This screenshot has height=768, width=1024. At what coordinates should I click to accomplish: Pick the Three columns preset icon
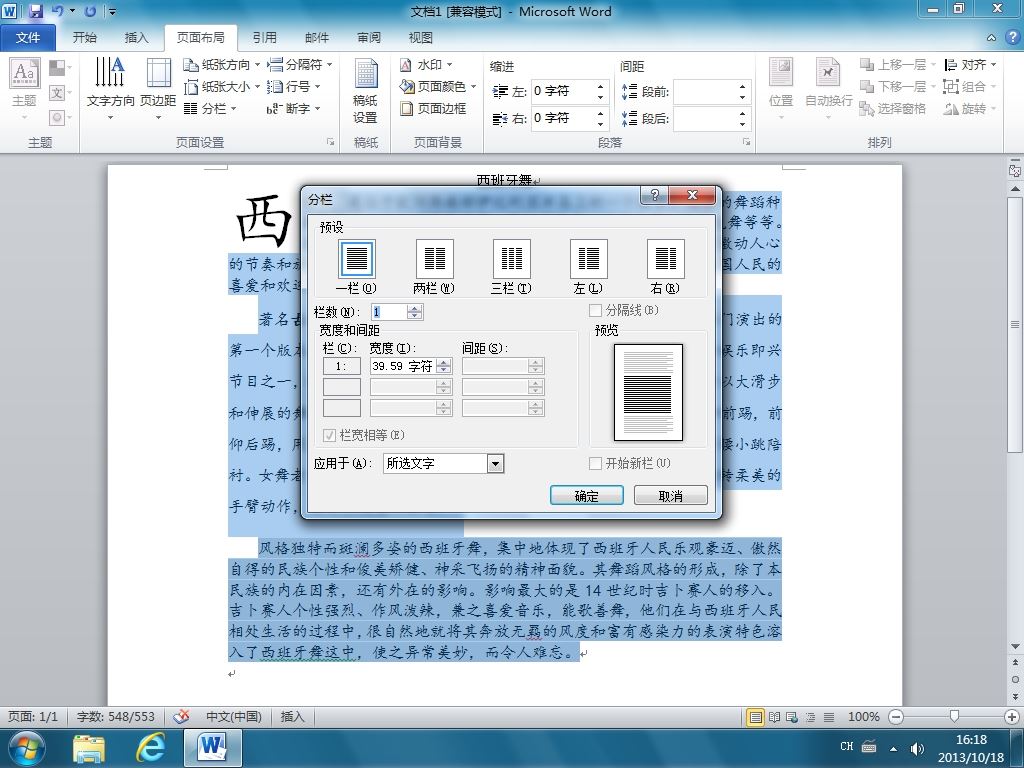[511, 259]
